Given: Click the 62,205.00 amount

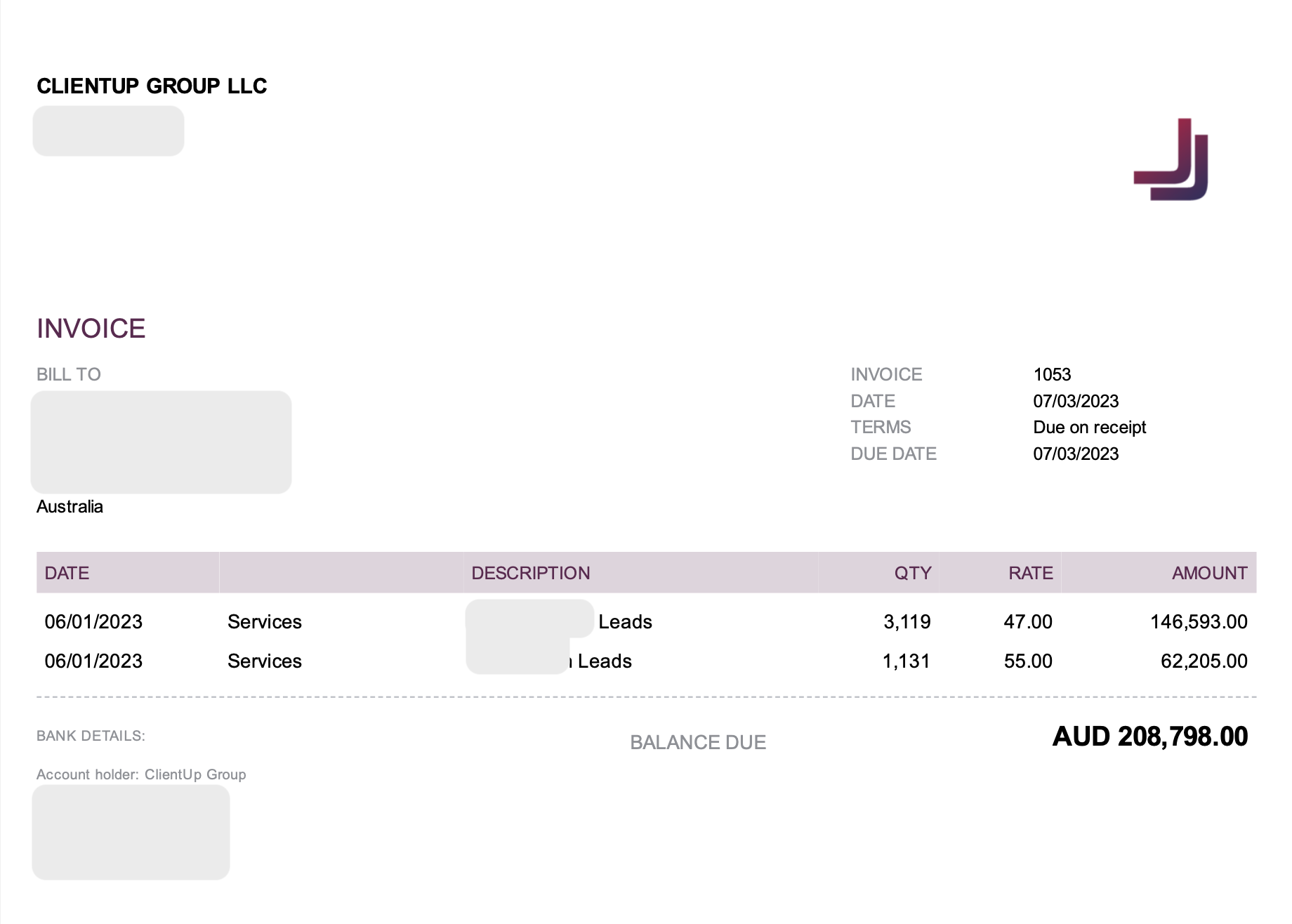Looking at the screenshot, I should pyautogui.click(x=1204, y=661).
